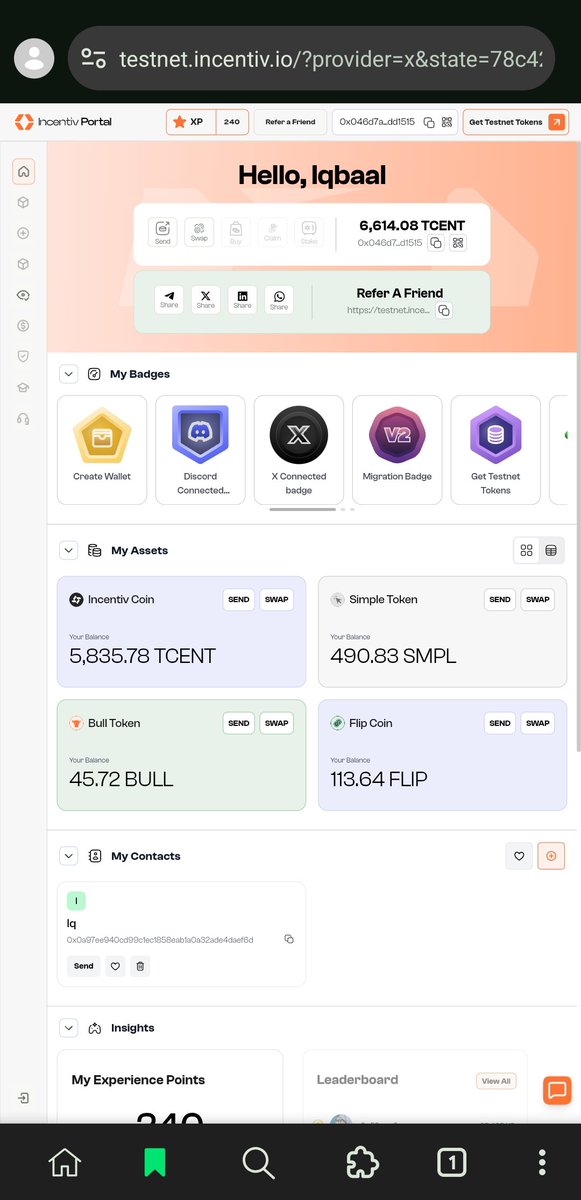Switch My Assets to grid view
The height and width of the screenshot is (1200, 581).
point(526,550)
